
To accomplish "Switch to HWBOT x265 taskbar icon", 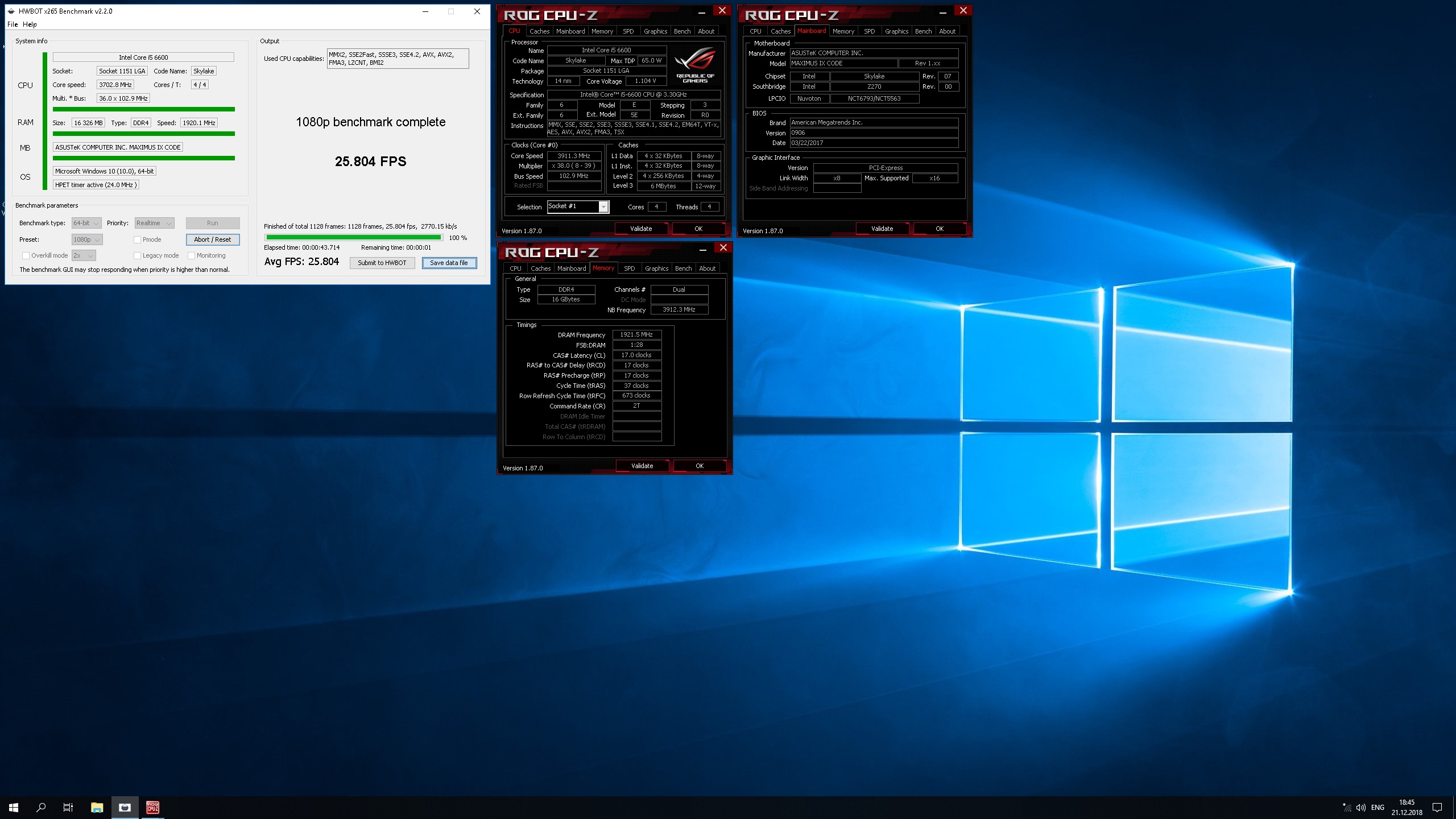I will coord(125,807).
